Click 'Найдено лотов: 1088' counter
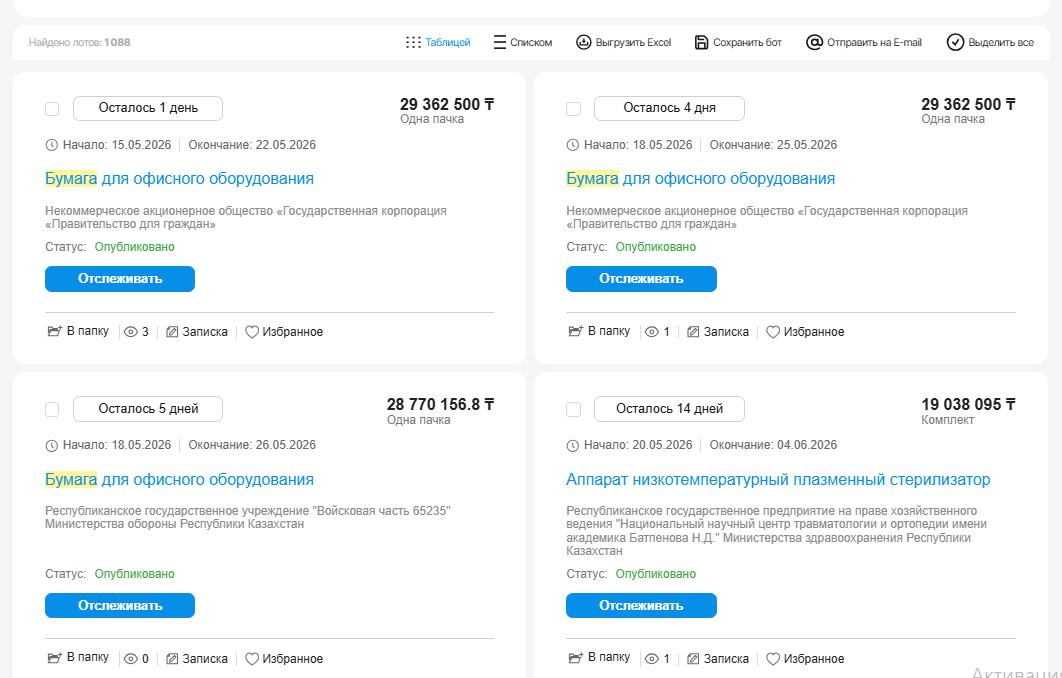 tap(79, 42)
